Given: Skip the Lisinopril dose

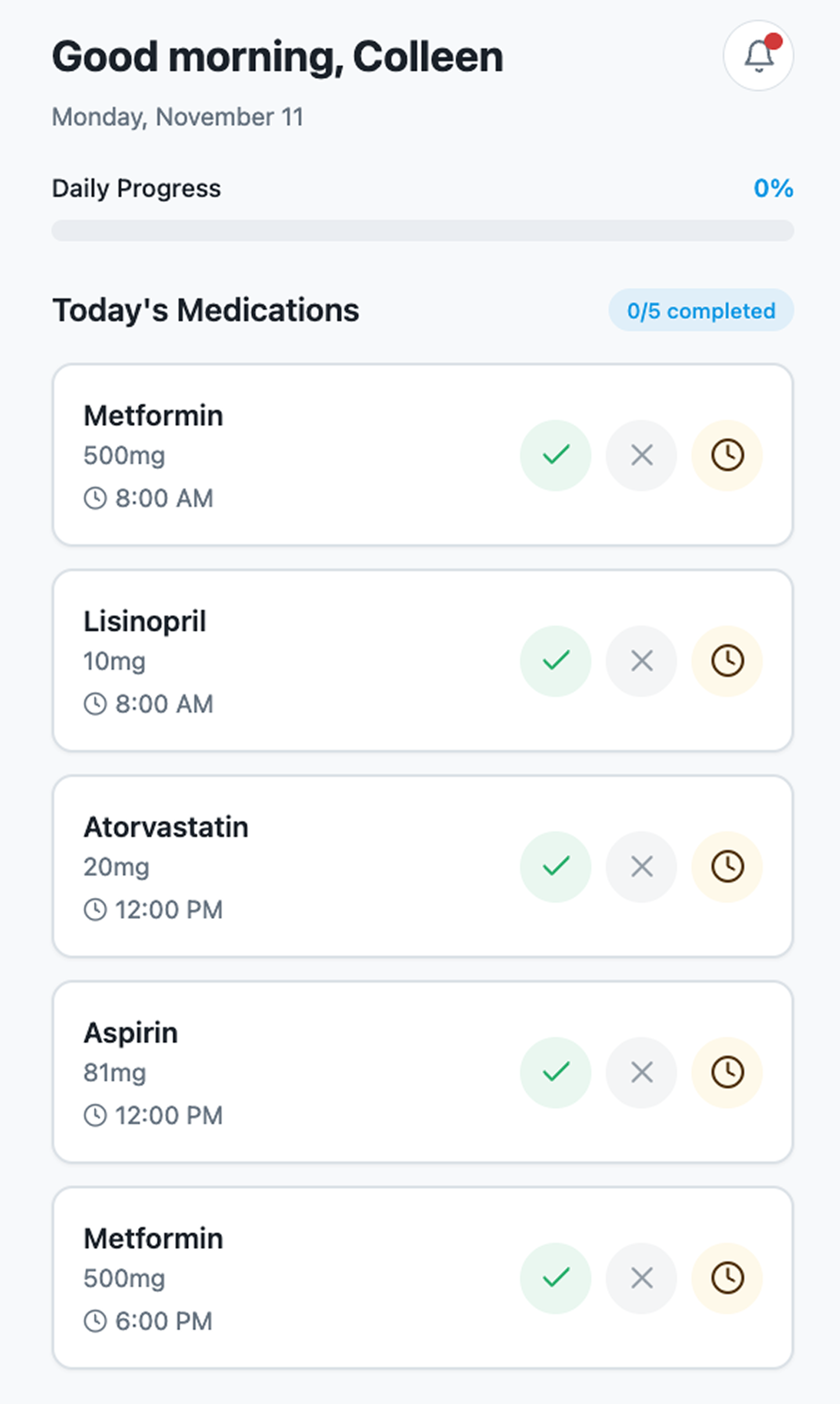Looking at the screenshot, I should 641,661.
